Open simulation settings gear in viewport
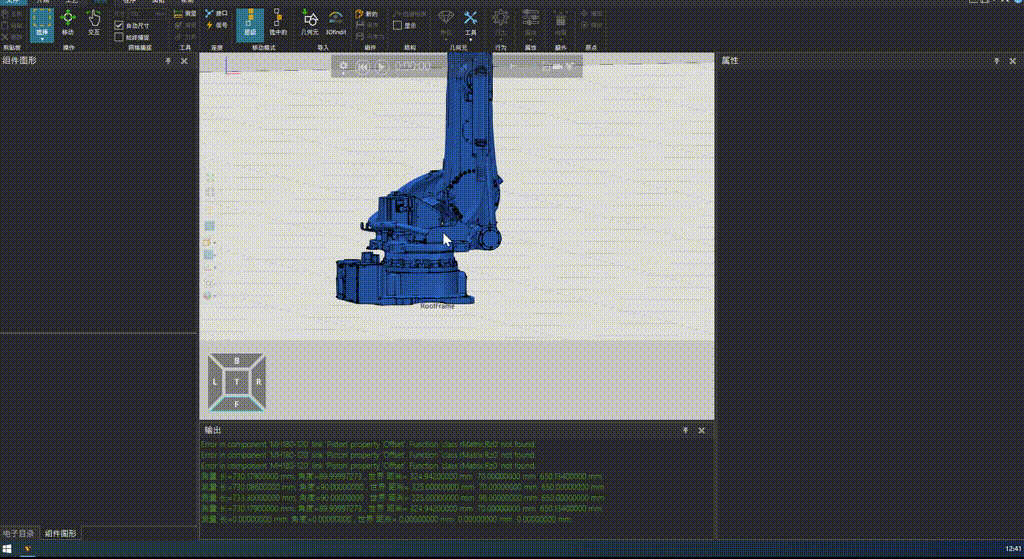1024x559 pixels. tap(344, 66)
